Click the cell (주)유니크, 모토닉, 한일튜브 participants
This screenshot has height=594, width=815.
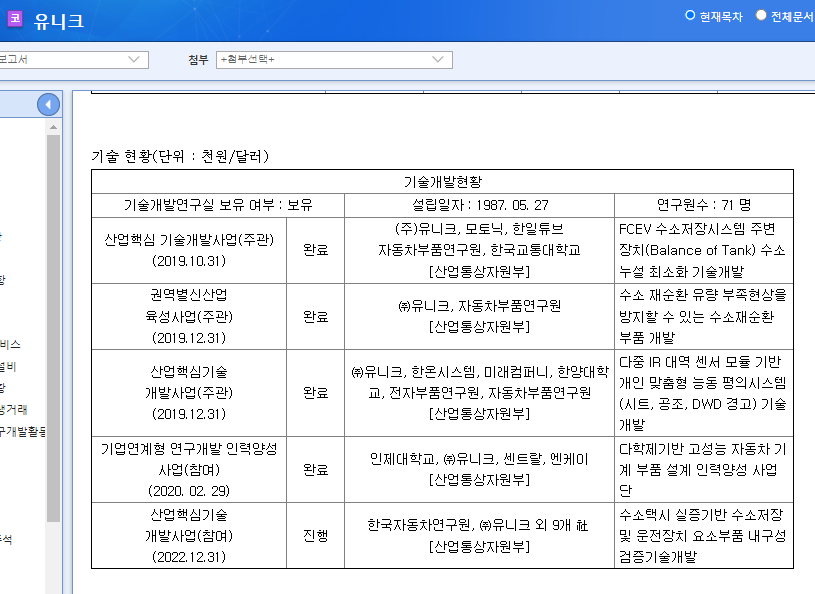(x=479, y=250)
